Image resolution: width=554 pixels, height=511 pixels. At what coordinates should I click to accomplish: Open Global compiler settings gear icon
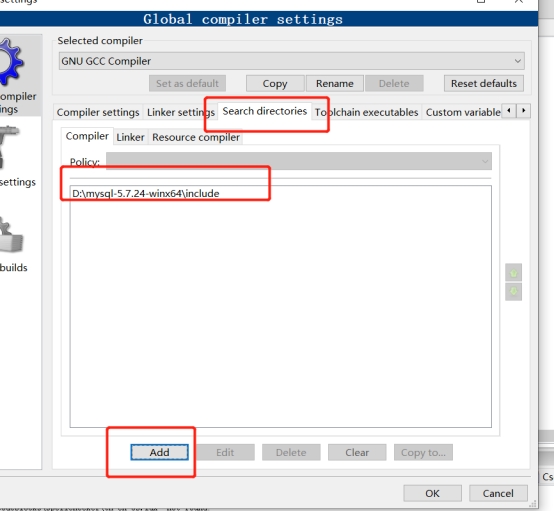[11, 62]
